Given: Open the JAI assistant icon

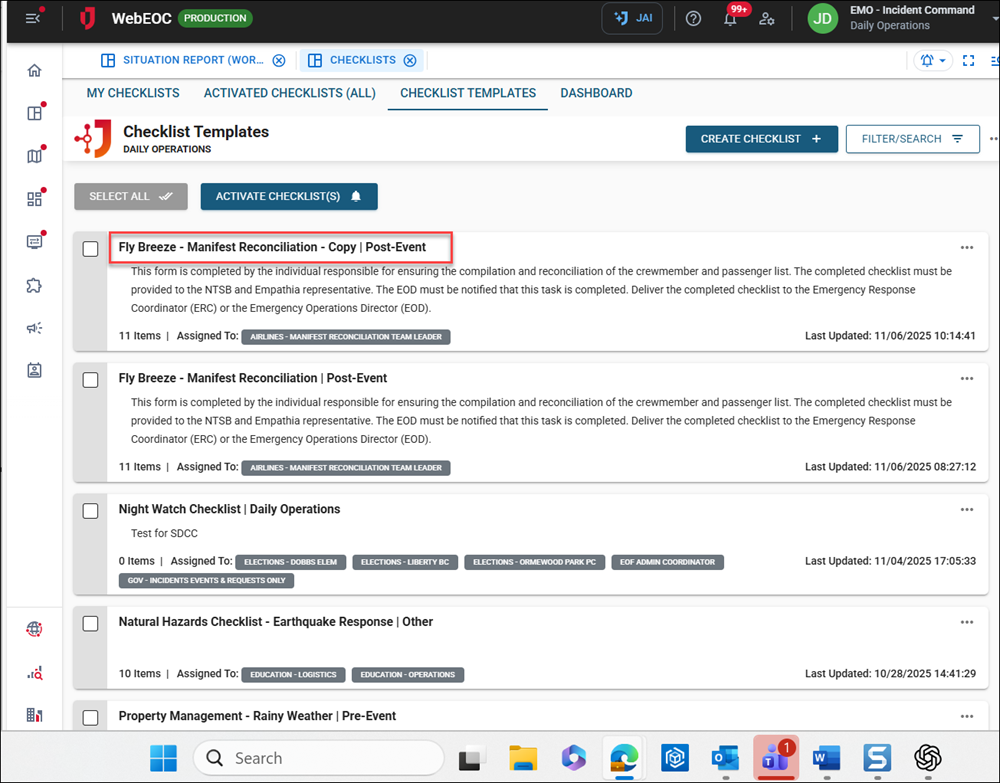Looking at the screenshot, I should click(x=631, y=18).
